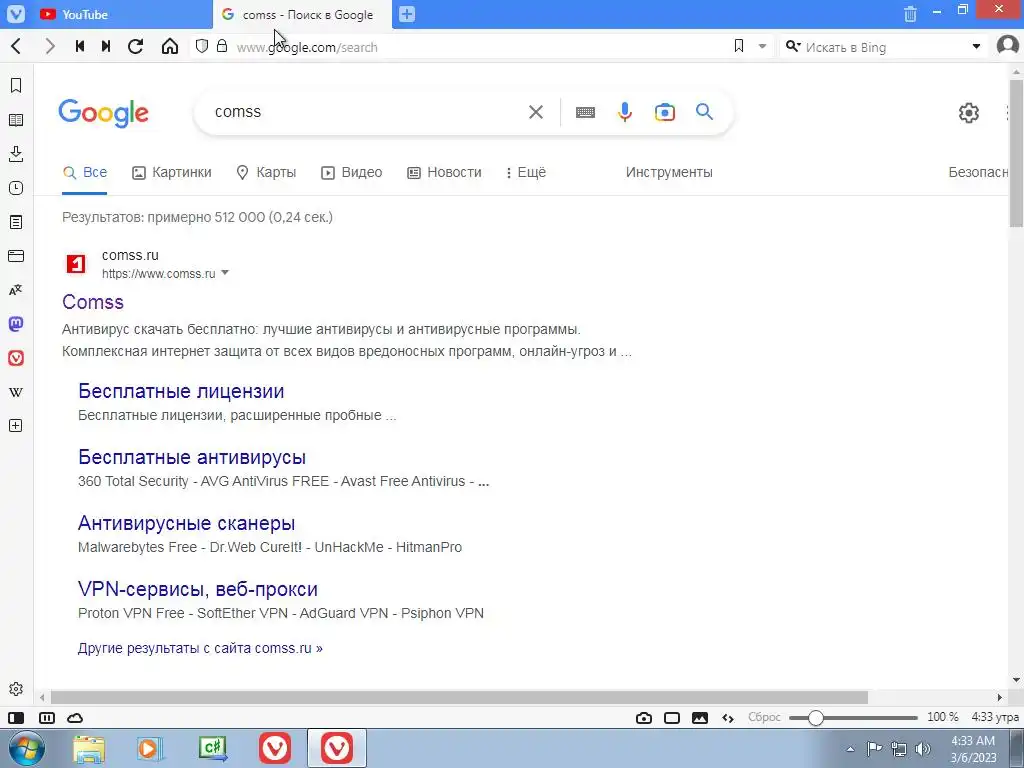Image resolution: width=1024 pixels, height=768 pixels.
Task: Open Google quick settings gear
Action: click(968, 113)
